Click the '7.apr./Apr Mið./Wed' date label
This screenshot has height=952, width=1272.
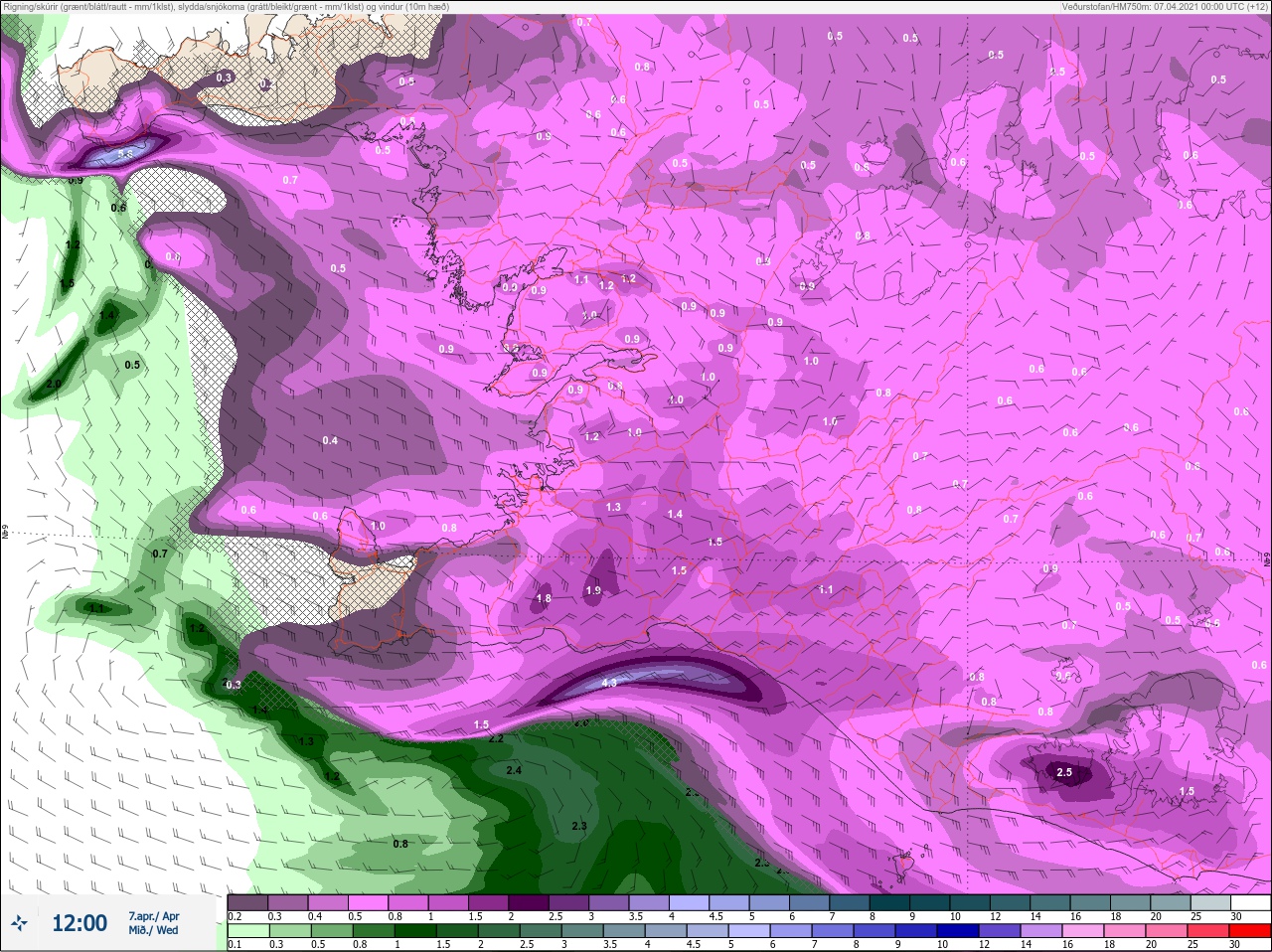[x=154, y=923]
